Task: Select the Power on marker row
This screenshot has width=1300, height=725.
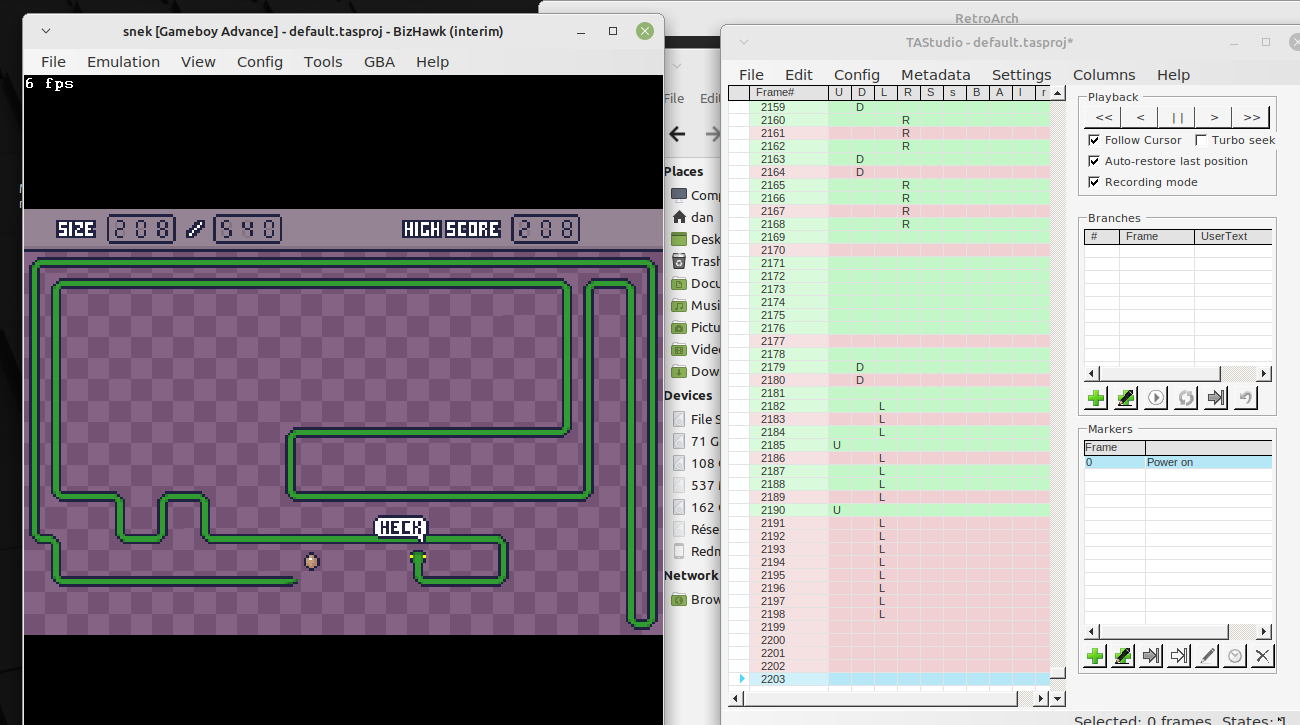Action: (1178, 462)
